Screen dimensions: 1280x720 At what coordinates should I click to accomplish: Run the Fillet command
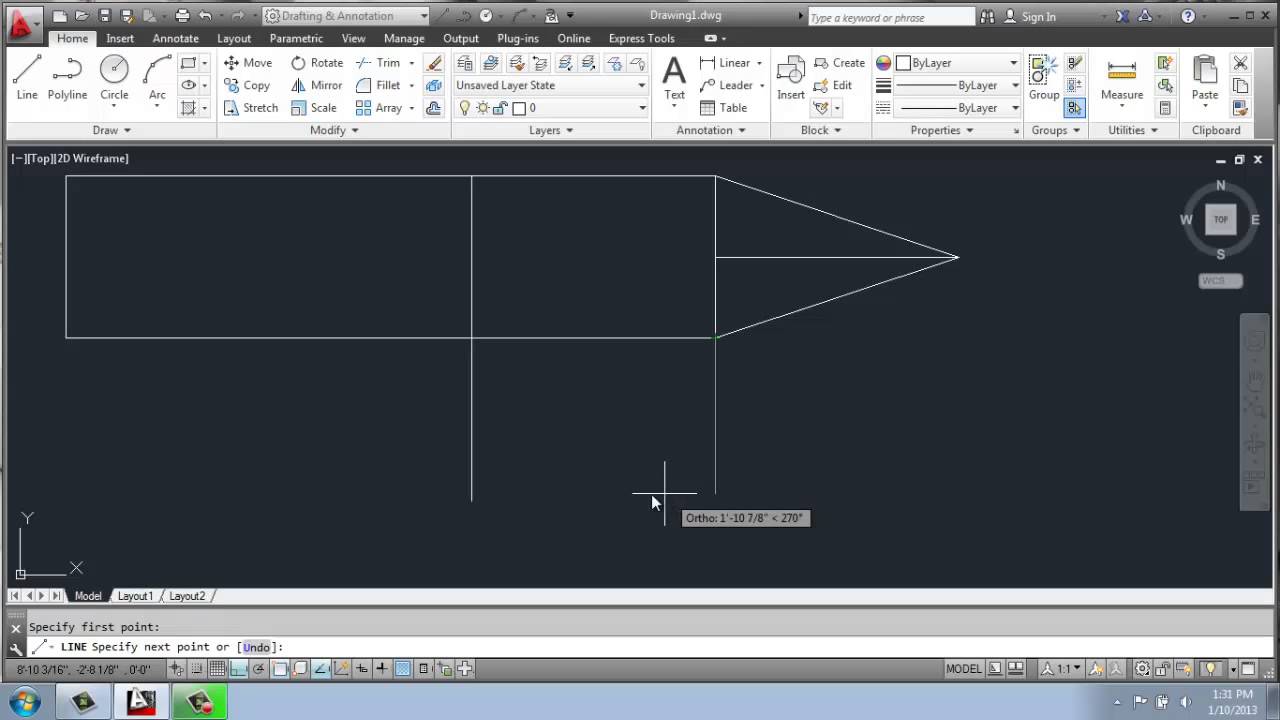point(378,85)
